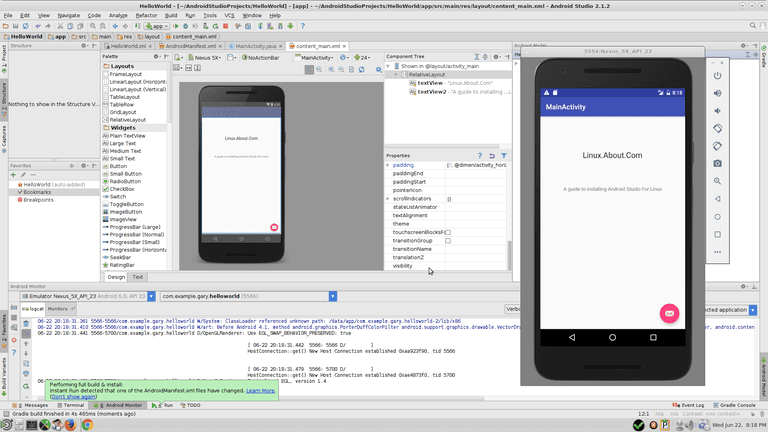The height and width of the screenshot is (432, 768).
Task: Select ProgressBar (Large) in palette
Action: click(x=131, y=227)
